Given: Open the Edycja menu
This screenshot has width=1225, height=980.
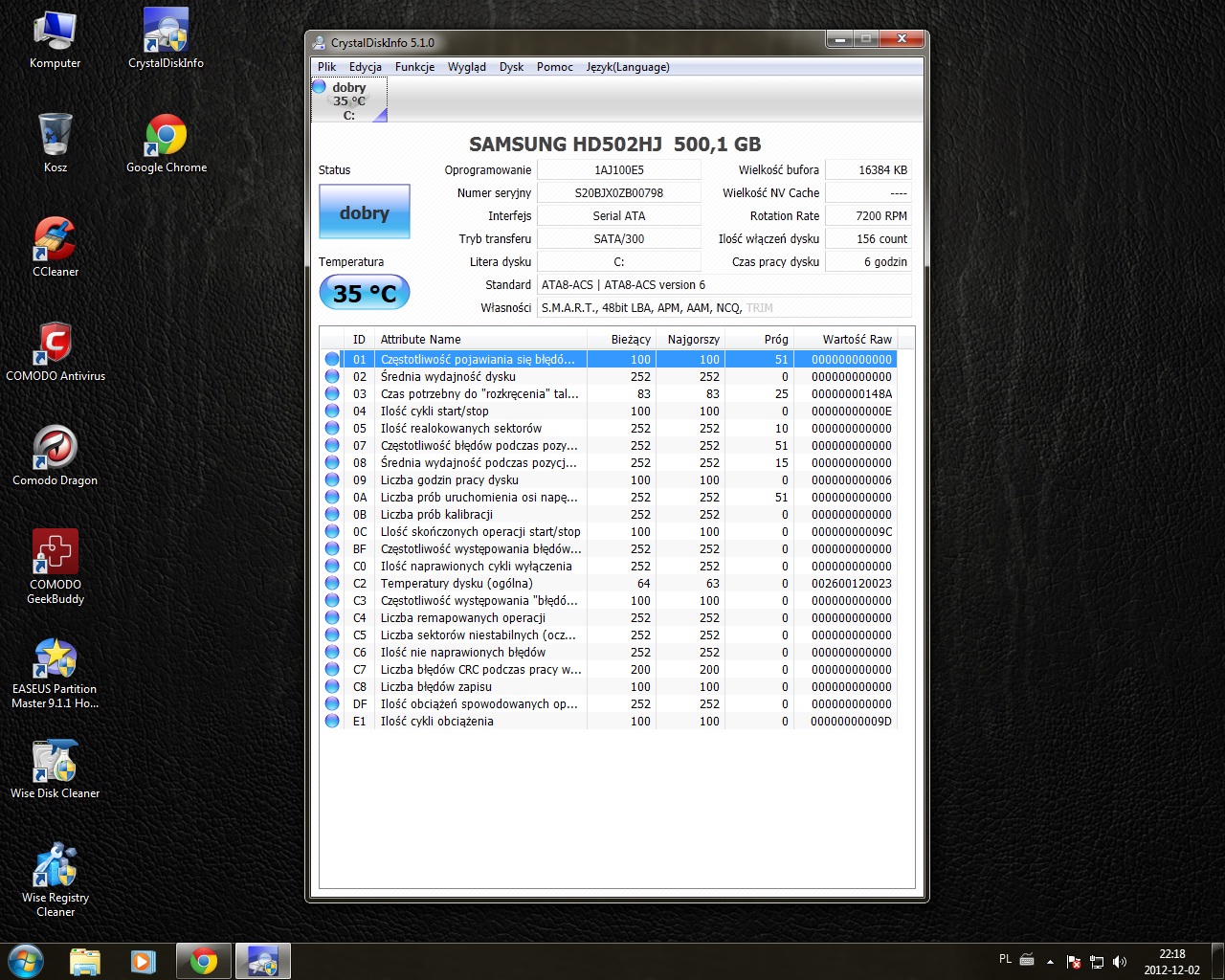Looking at the screenshot, I should pos(366,67).
